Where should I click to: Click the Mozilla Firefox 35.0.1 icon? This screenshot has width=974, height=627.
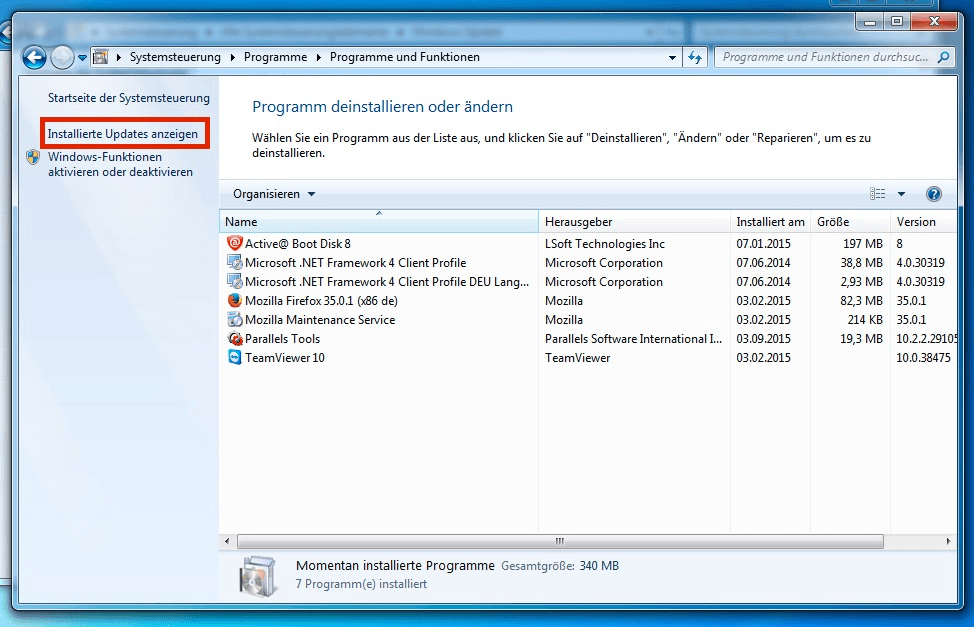tap(234, 300)
